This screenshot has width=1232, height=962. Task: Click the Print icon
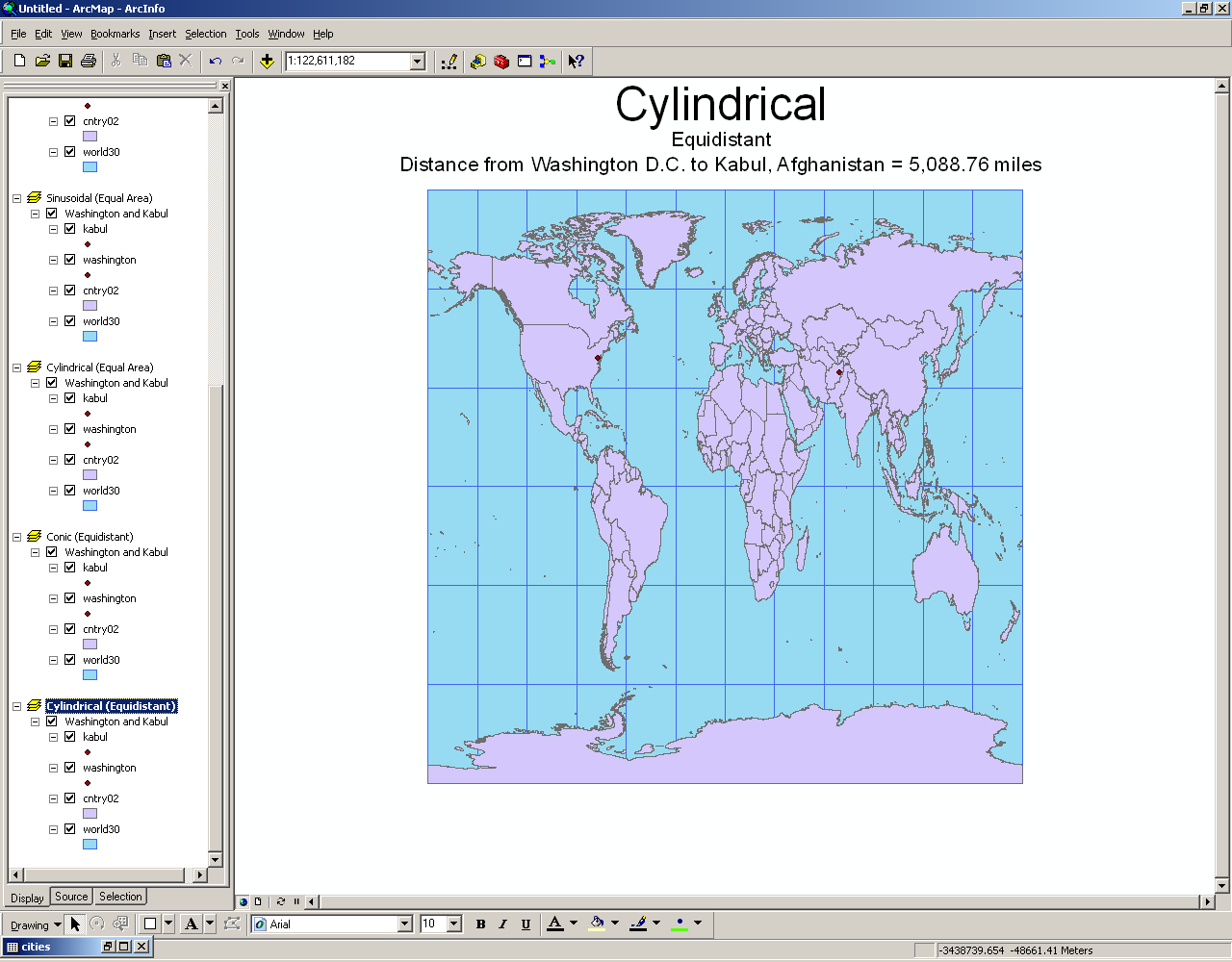pos(86,61)
